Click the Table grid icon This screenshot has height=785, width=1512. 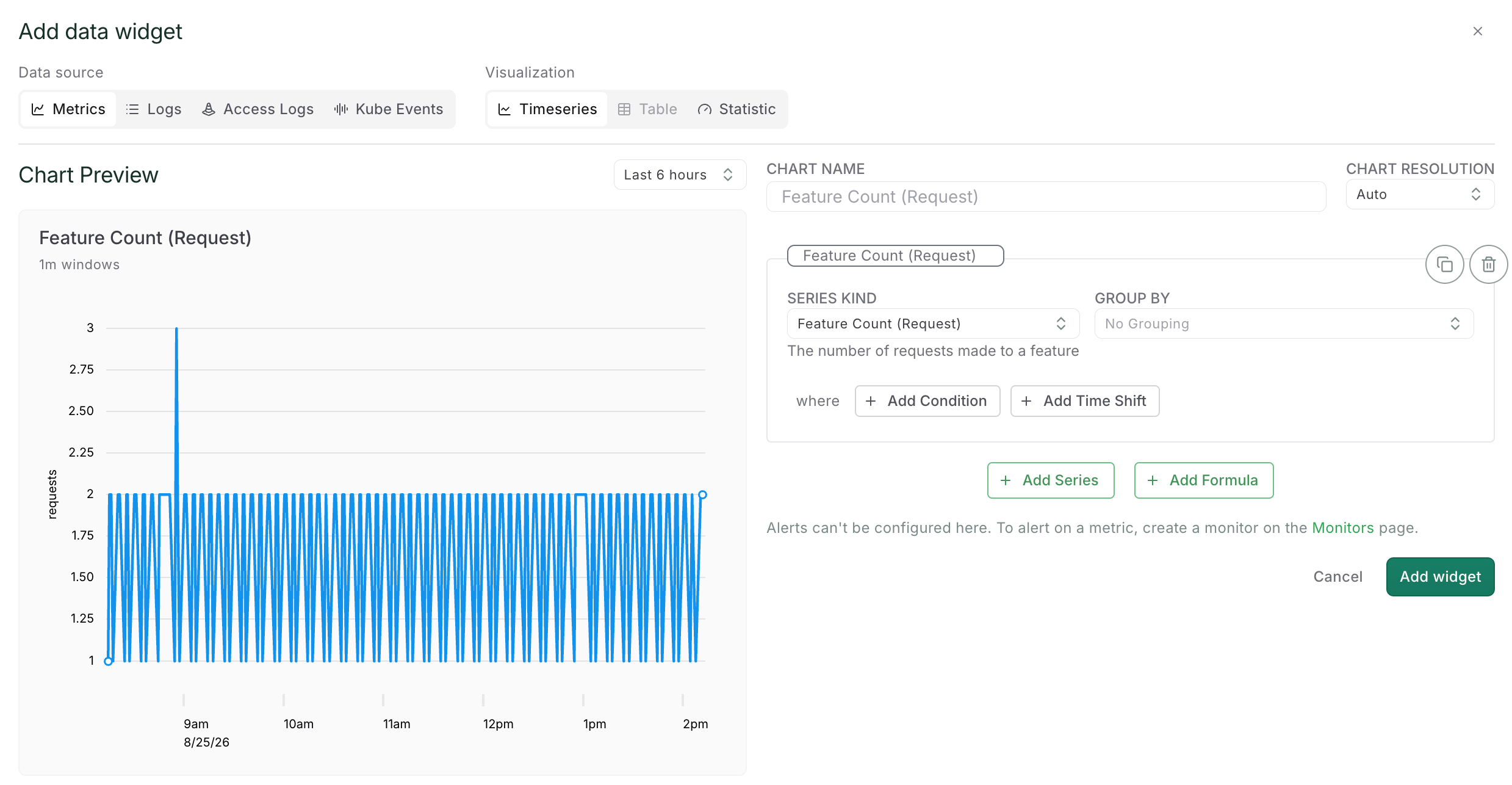point(624,109)
